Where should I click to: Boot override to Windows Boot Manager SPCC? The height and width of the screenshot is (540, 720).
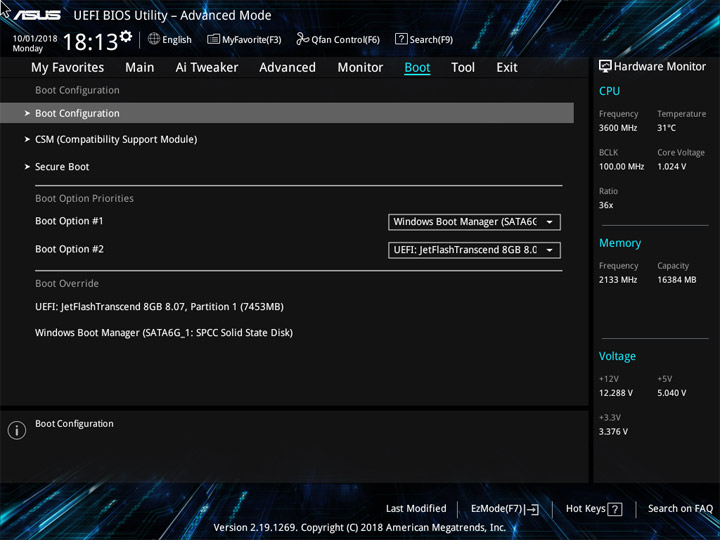164,333
